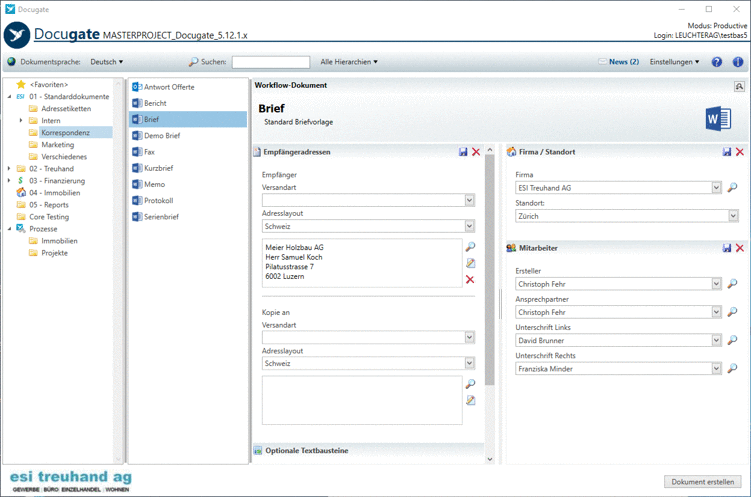The width and height of the screenshot is (751, 497).
Task: Open Adressetiketten folder
Action: (66, 109)
